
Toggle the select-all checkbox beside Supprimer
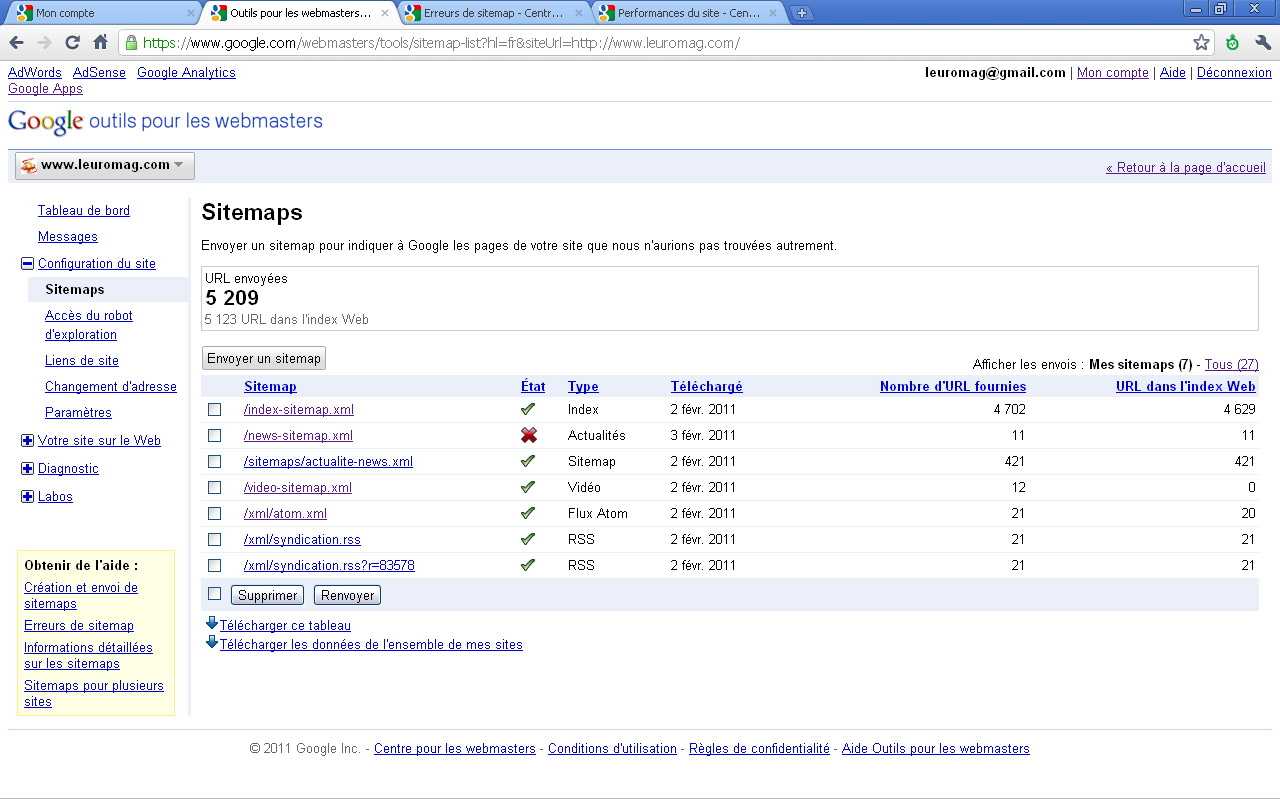tap(214, 594)
